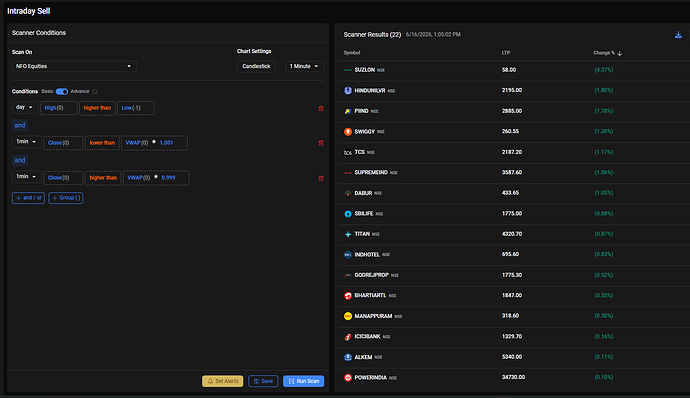The image size is (690, 398).
Task: Delete the day High(0) higher than Low(-1) condition
Action: tap(321, 108)
